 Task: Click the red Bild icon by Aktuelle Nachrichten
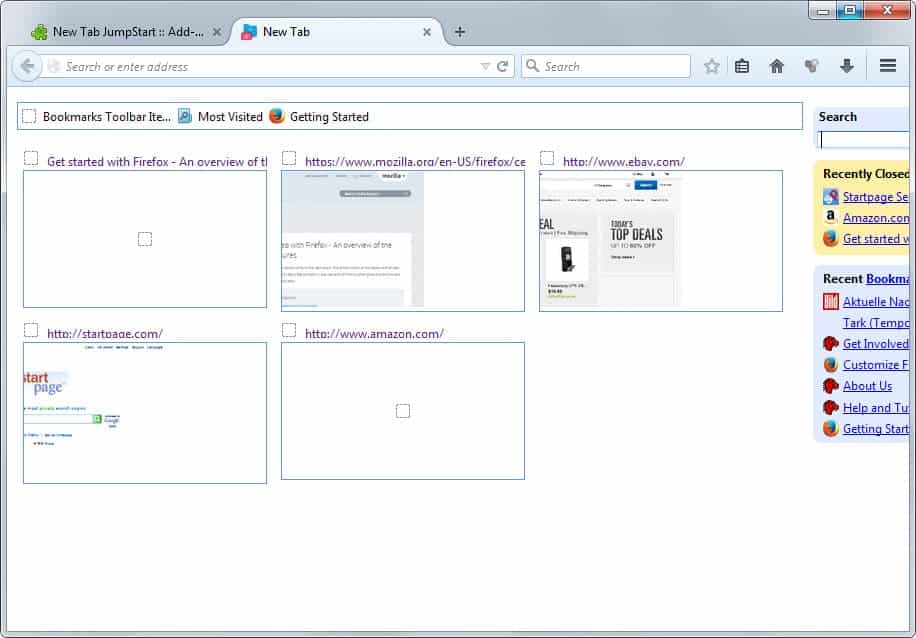click(x=831, y=301)
